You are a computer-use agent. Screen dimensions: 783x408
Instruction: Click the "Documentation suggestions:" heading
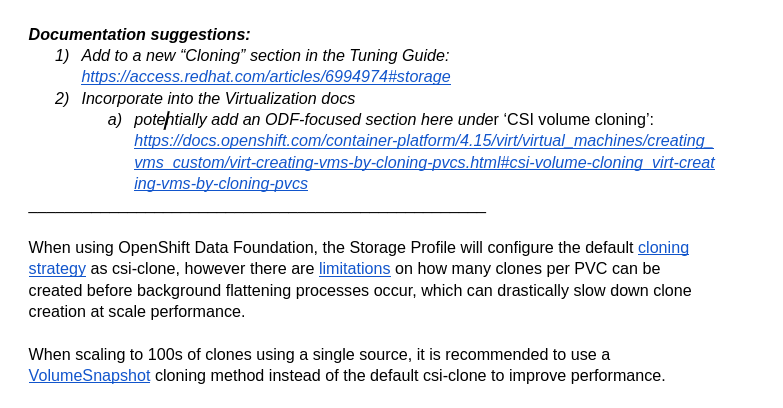[139, 35]
